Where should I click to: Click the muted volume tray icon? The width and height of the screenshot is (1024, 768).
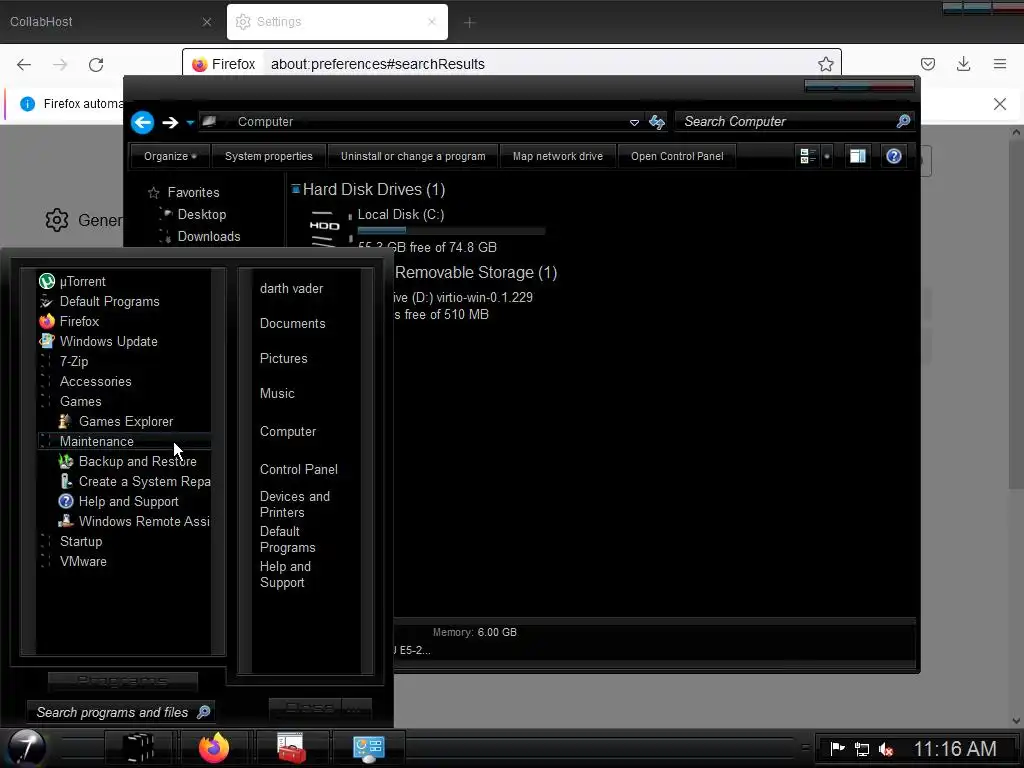(886, 749)
